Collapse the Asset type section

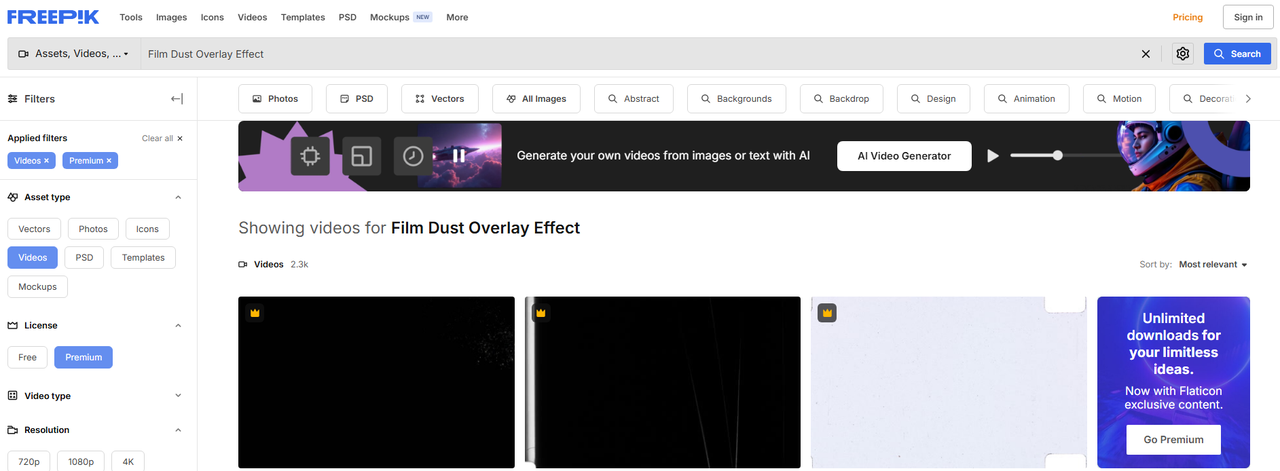click(x=178, y=197)
